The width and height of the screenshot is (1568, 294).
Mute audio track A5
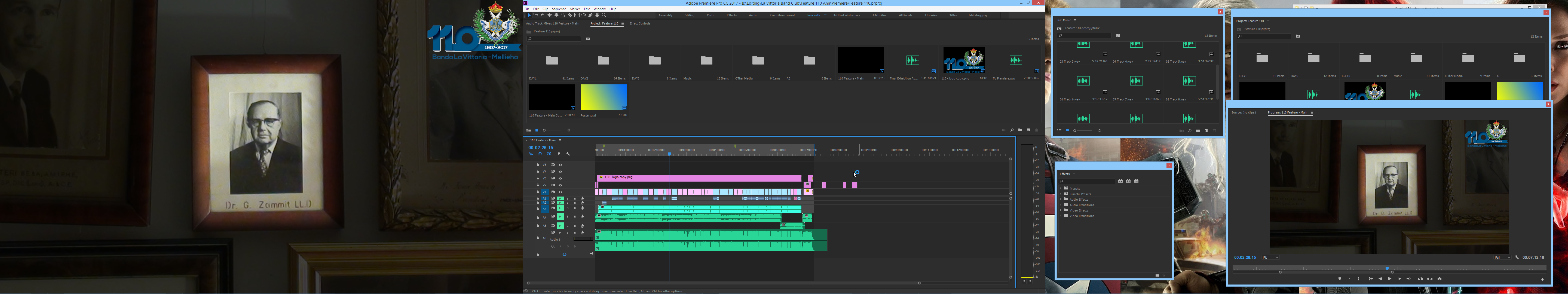click(x=561, y=226)
